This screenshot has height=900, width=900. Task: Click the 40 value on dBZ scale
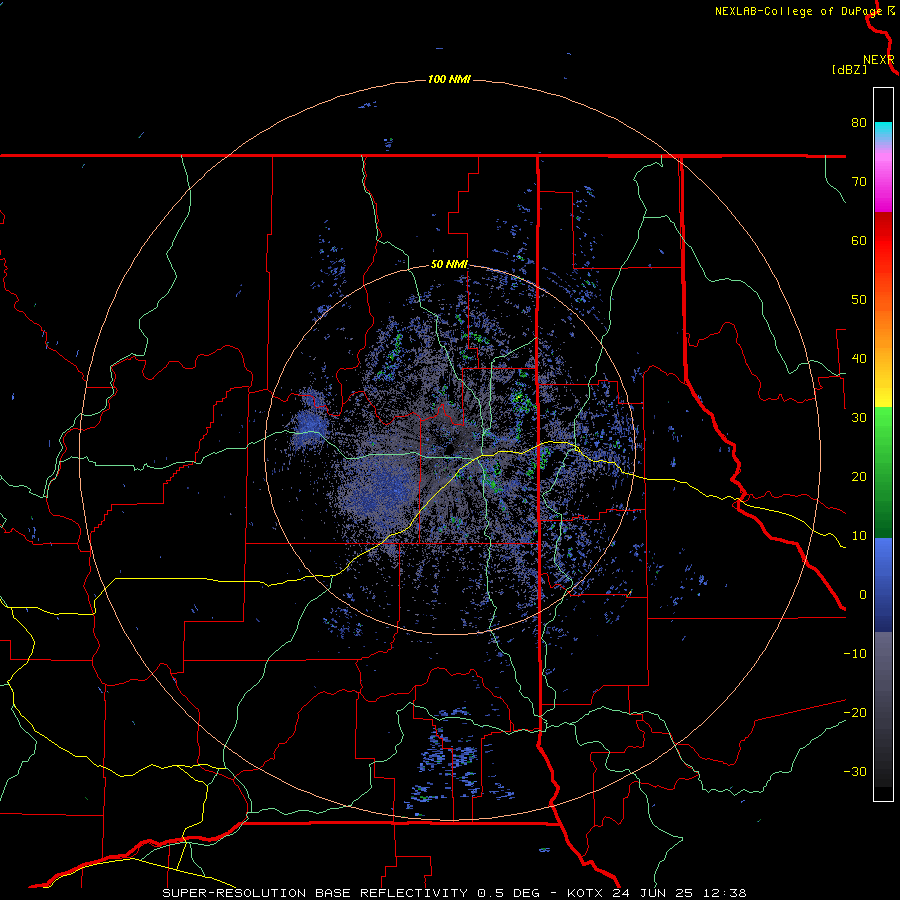(x=859, y=359)
